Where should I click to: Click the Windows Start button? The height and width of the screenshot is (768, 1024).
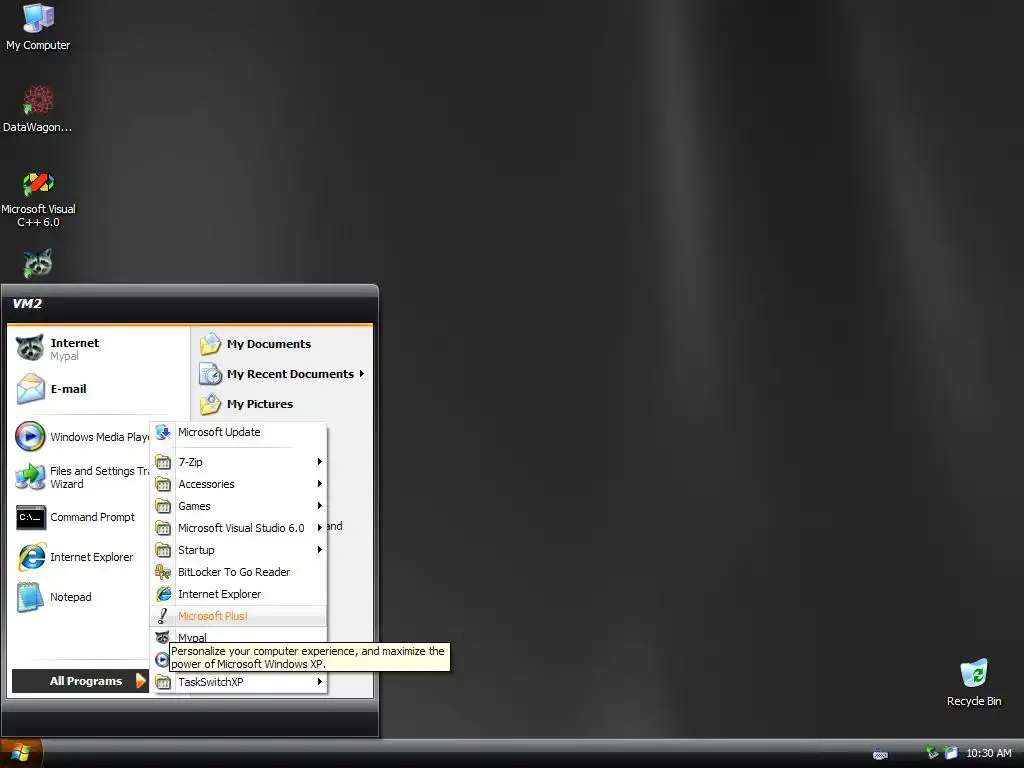point(21,753)
